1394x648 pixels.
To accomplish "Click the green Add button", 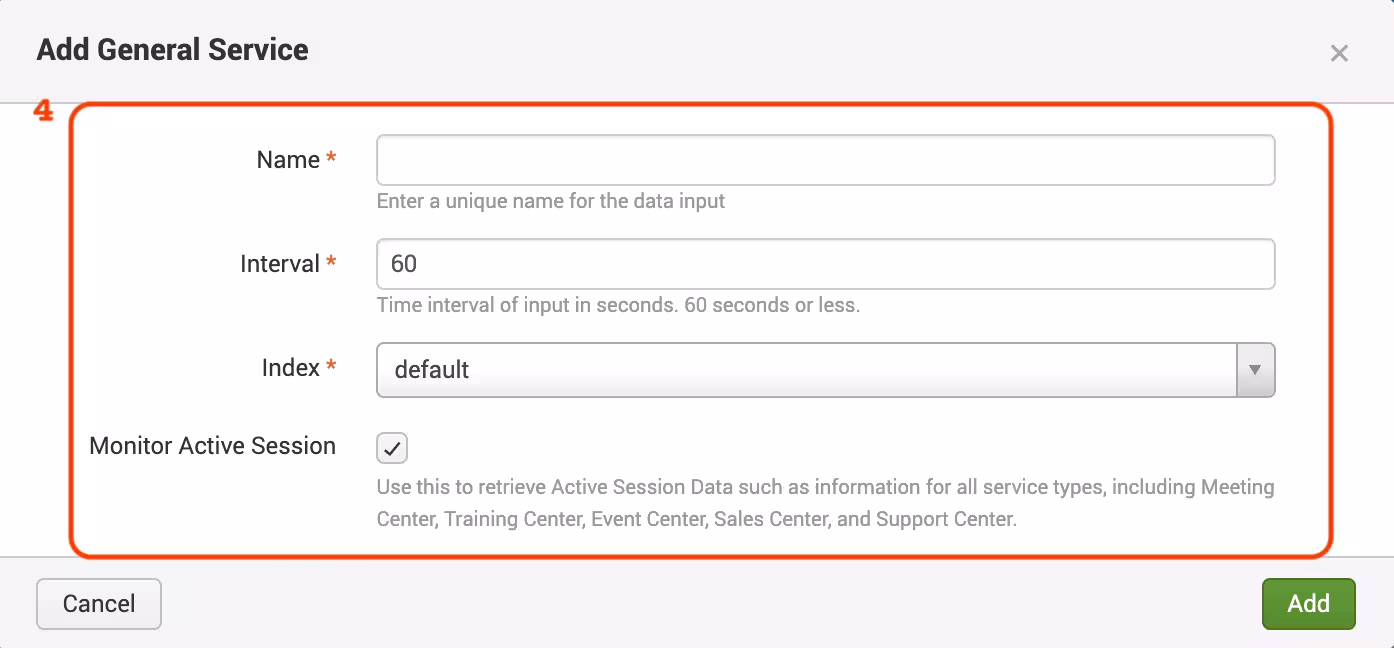I will point(1308,604).
